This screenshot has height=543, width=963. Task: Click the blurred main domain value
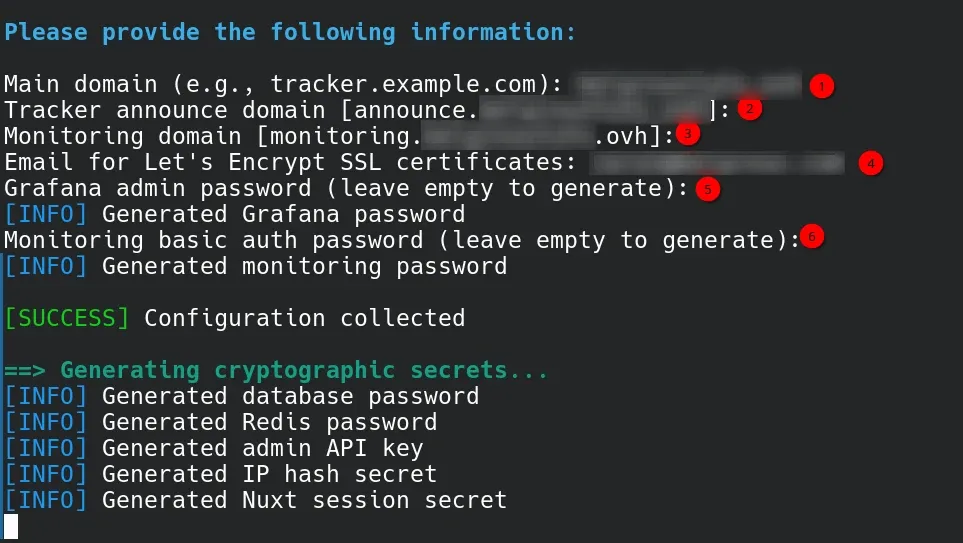click(x=690, y=84)
